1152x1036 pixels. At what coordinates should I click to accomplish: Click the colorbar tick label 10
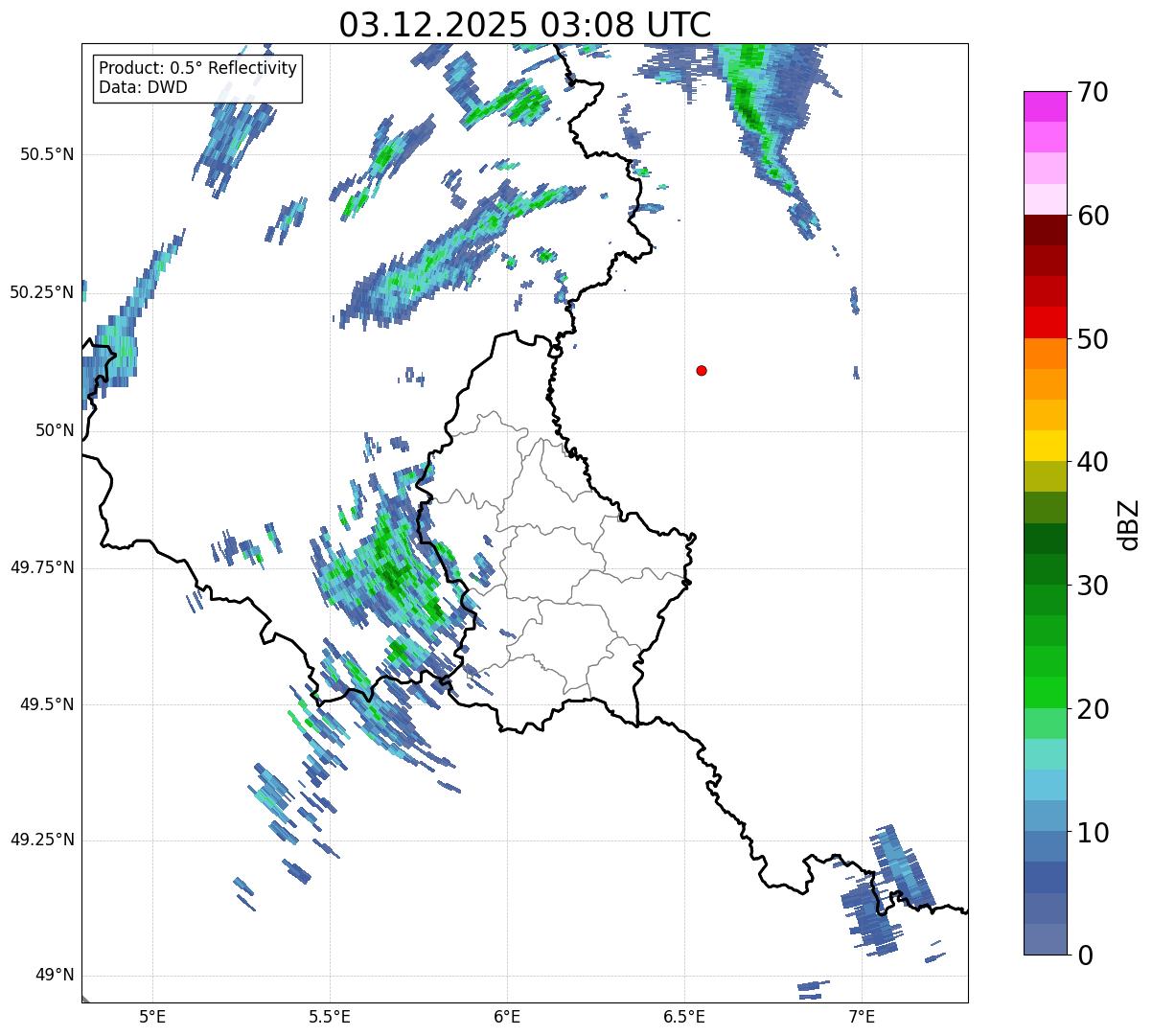1093,833
